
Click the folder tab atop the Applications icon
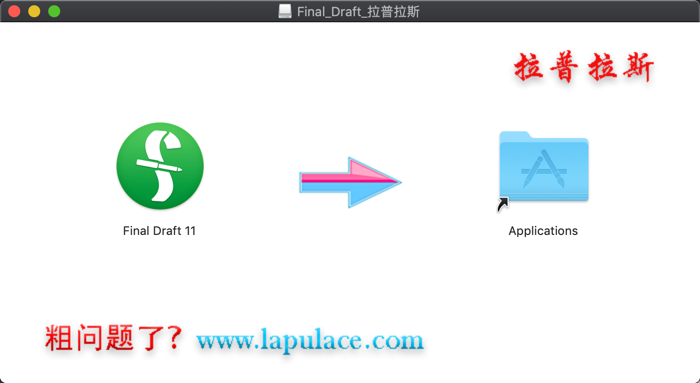click(515, 135)
